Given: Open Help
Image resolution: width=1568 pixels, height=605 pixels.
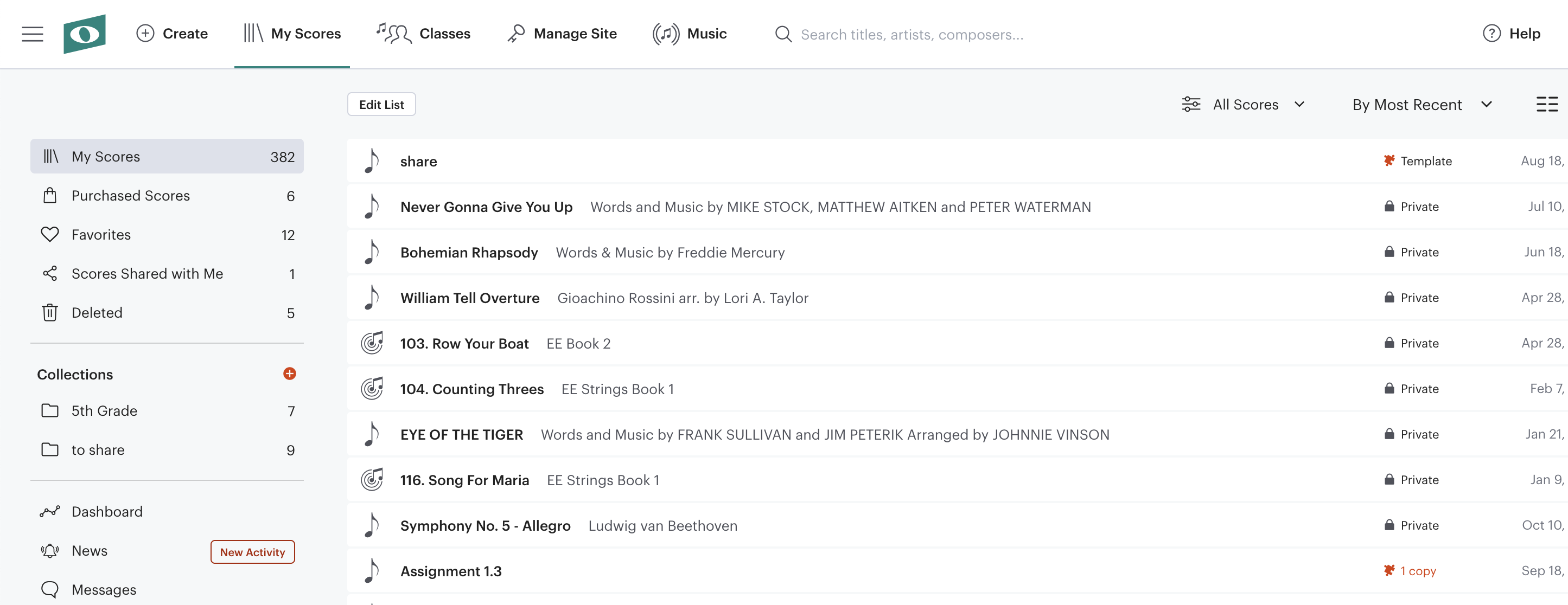Looking at the screenshot, I should 1512,34.
